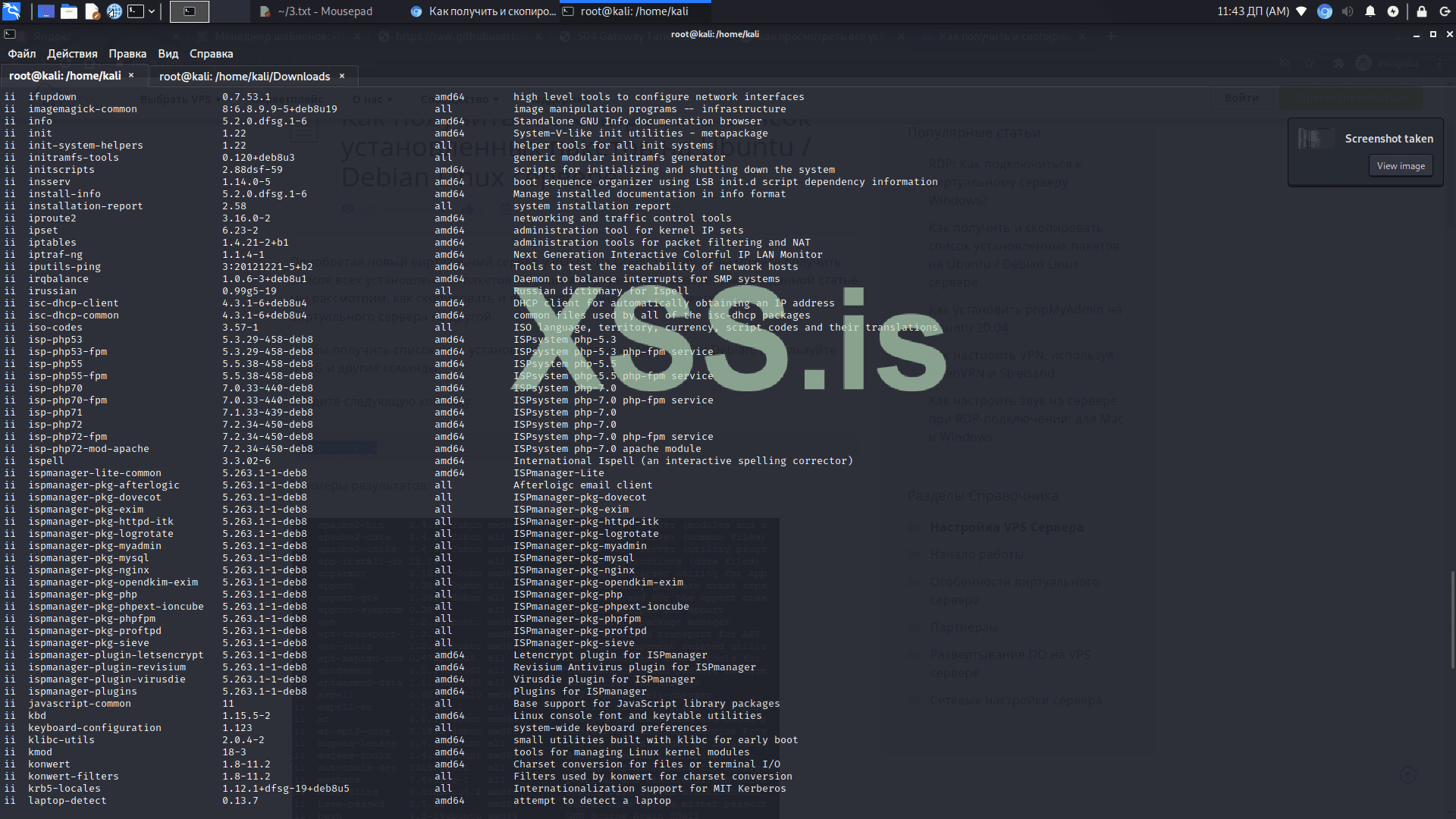Launch Mousepad via the document icon
The image size is (1456, 819).
tap(92, 11)
